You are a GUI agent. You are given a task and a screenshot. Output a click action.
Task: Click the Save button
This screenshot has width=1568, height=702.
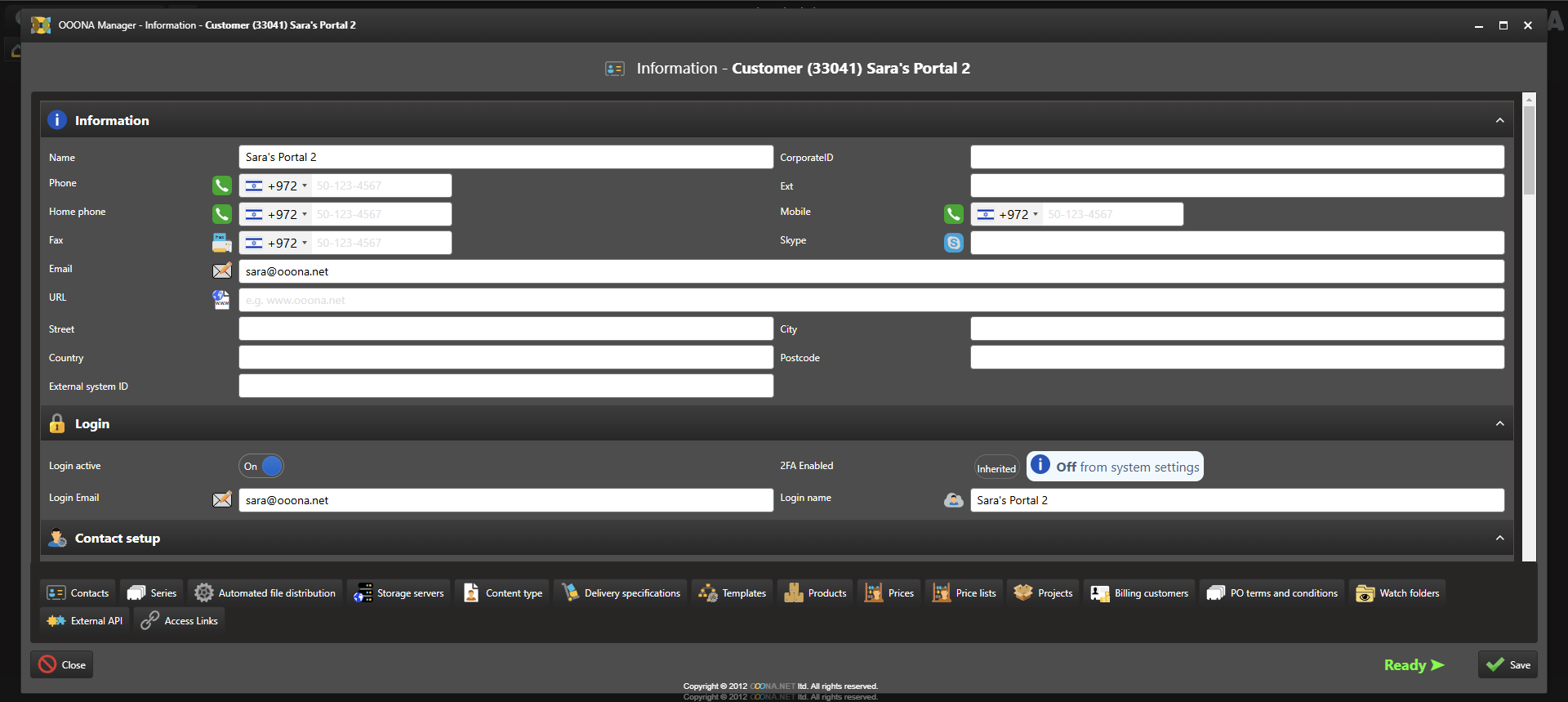[x=1508, y=664]
